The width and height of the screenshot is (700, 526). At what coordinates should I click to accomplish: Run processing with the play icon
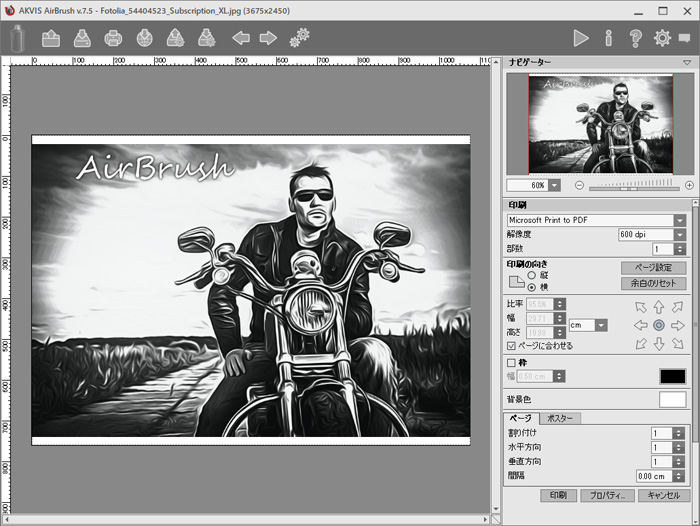click(580, 38)
